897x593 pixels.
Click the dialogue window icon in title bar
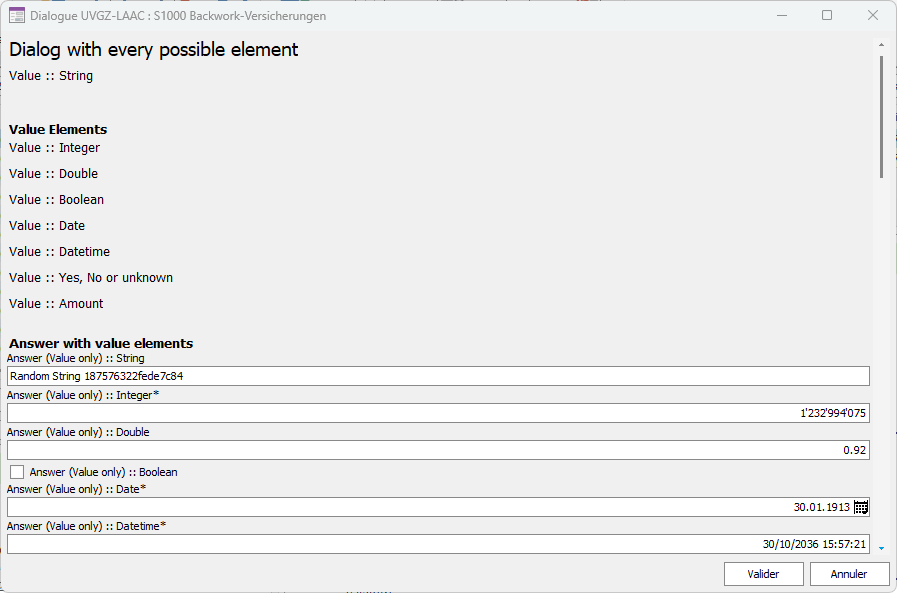16,16
